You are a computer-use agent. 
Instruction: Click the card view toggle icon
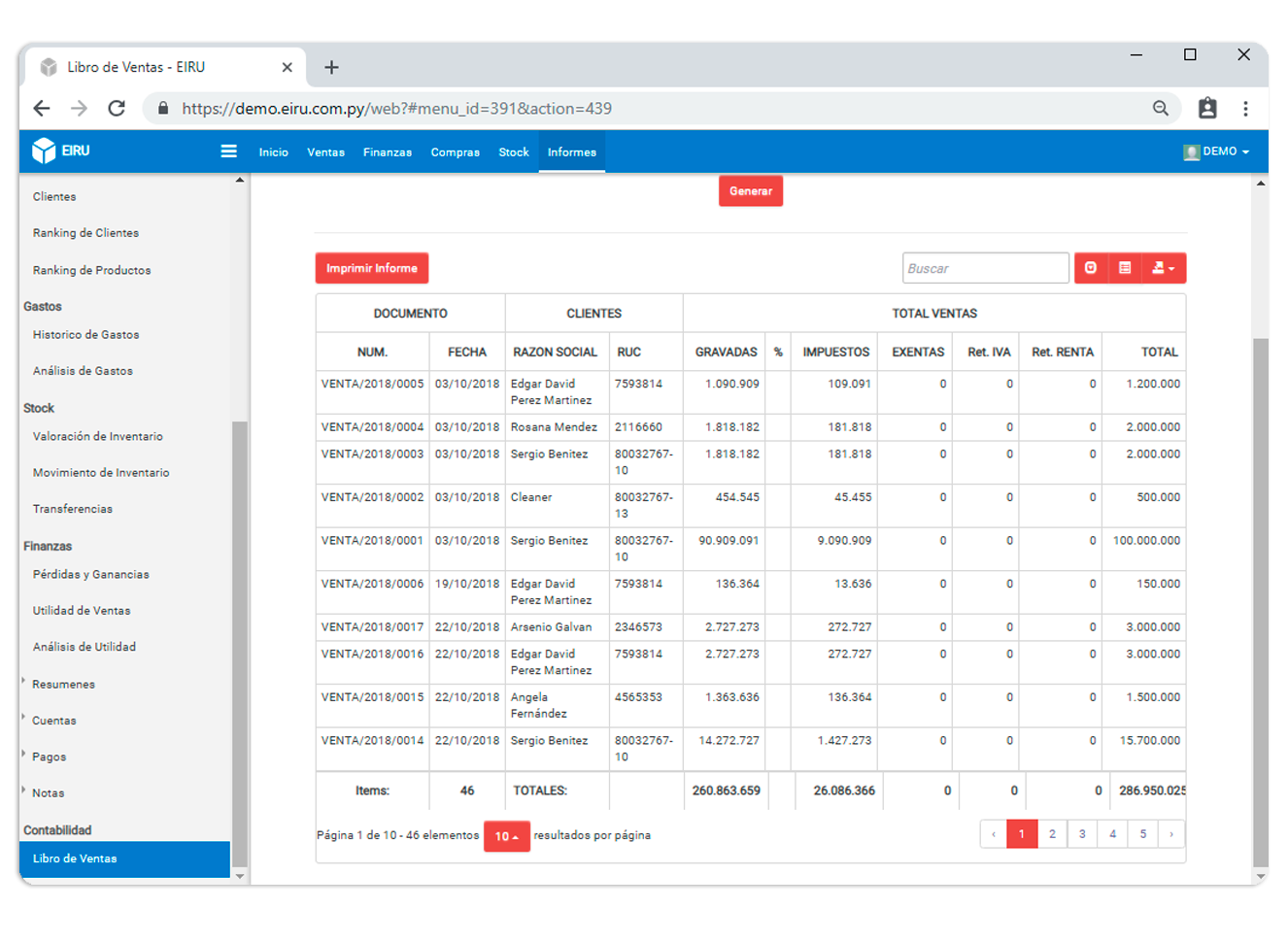pos(1125,268)
